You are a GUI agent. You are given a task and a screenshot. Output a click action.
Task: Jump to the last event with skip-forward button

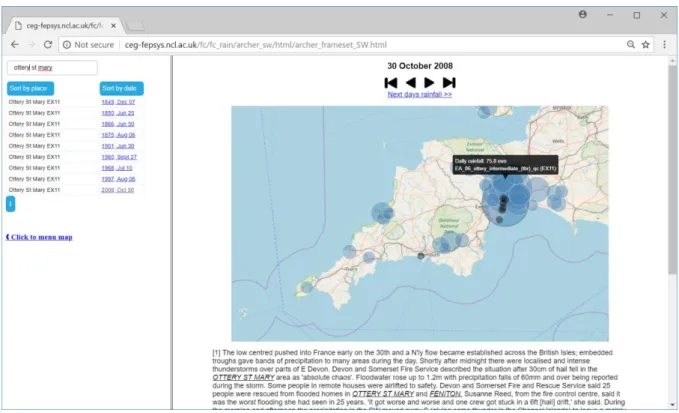(x=449, y=83)
